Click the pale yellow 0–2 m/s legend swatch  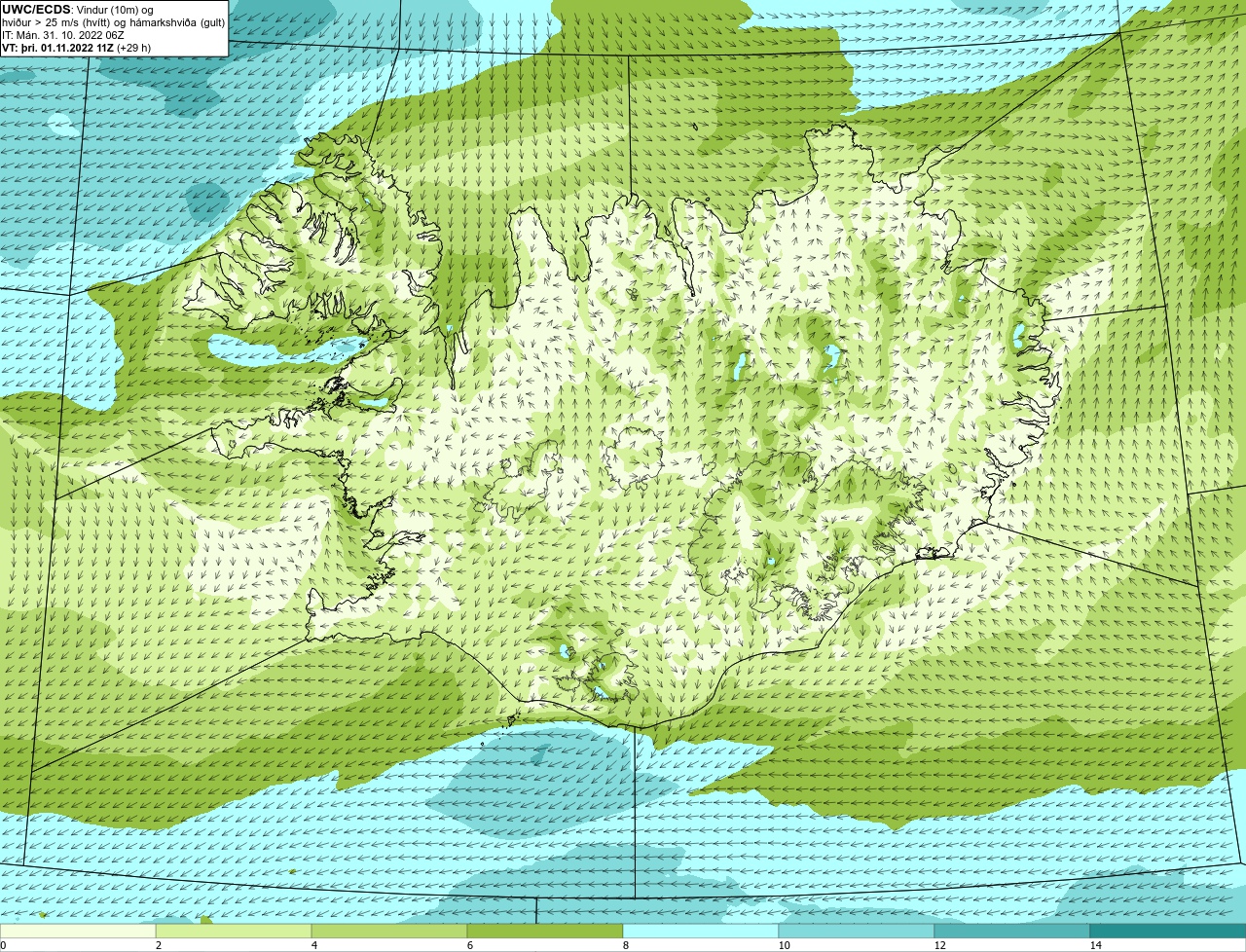(x=78, y=931)
